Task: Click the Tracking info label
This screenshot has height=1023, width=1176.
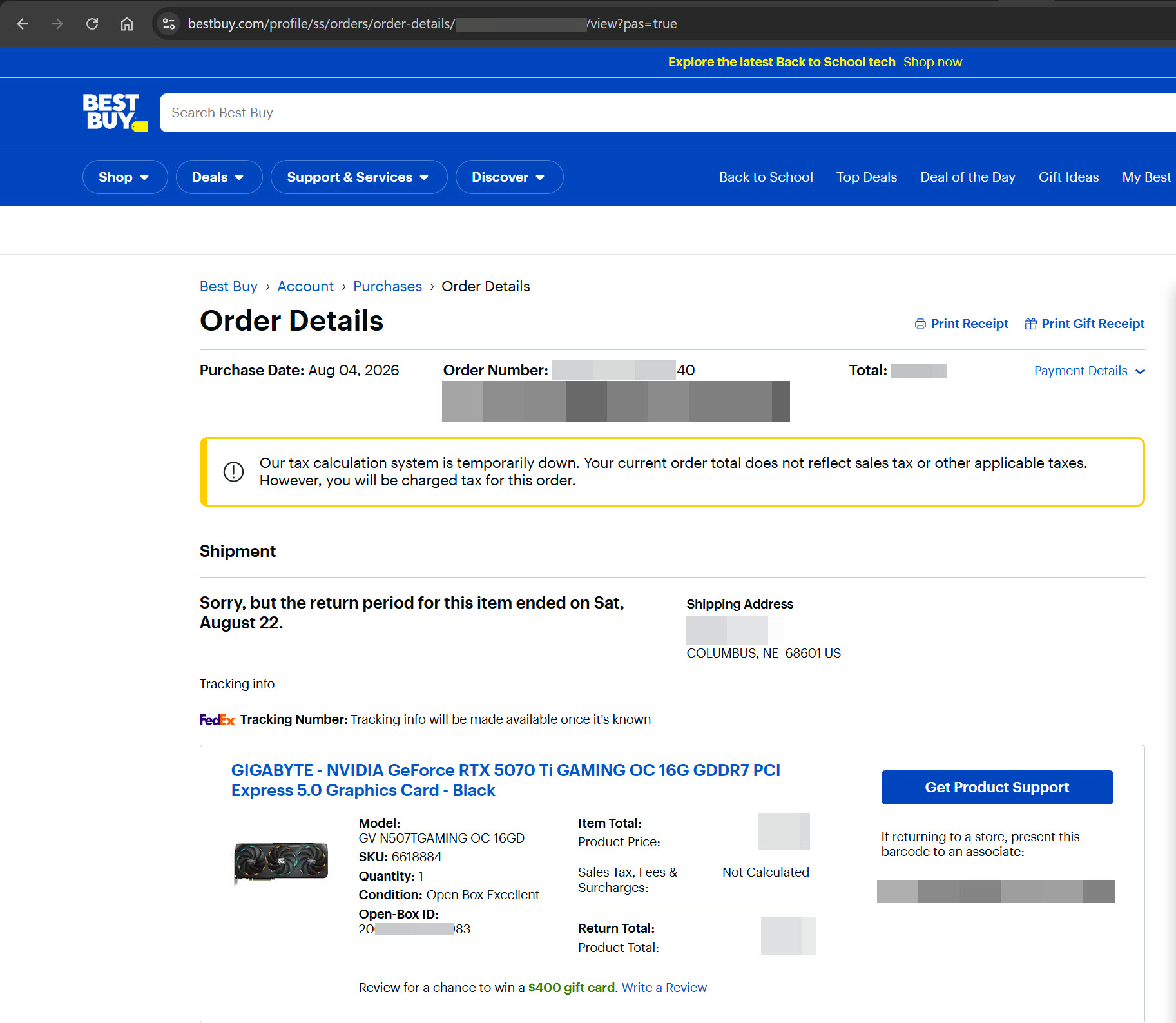Action: 237,684
